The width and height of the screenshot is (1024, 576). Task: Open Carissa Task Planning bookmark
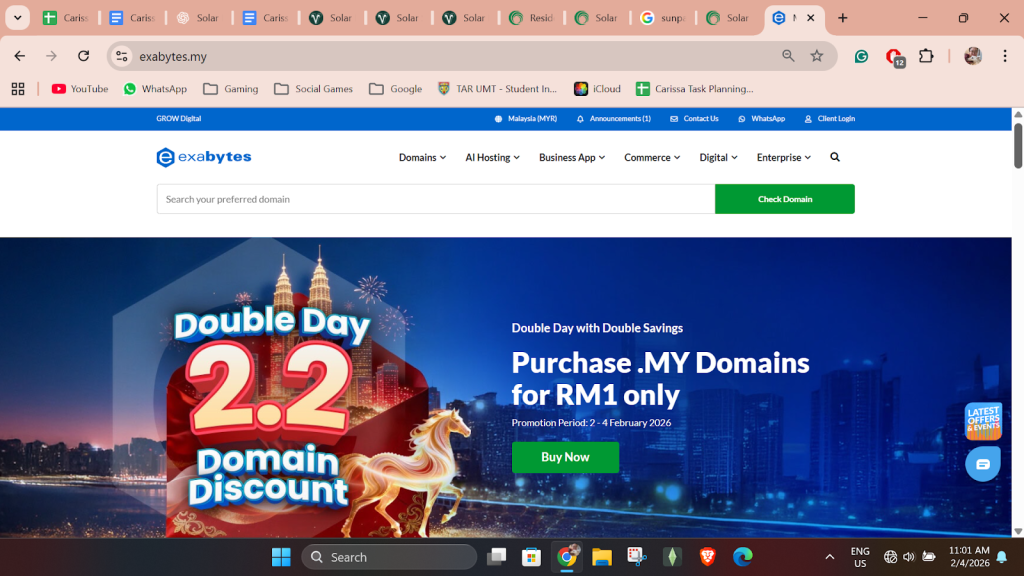pos(694,89)
